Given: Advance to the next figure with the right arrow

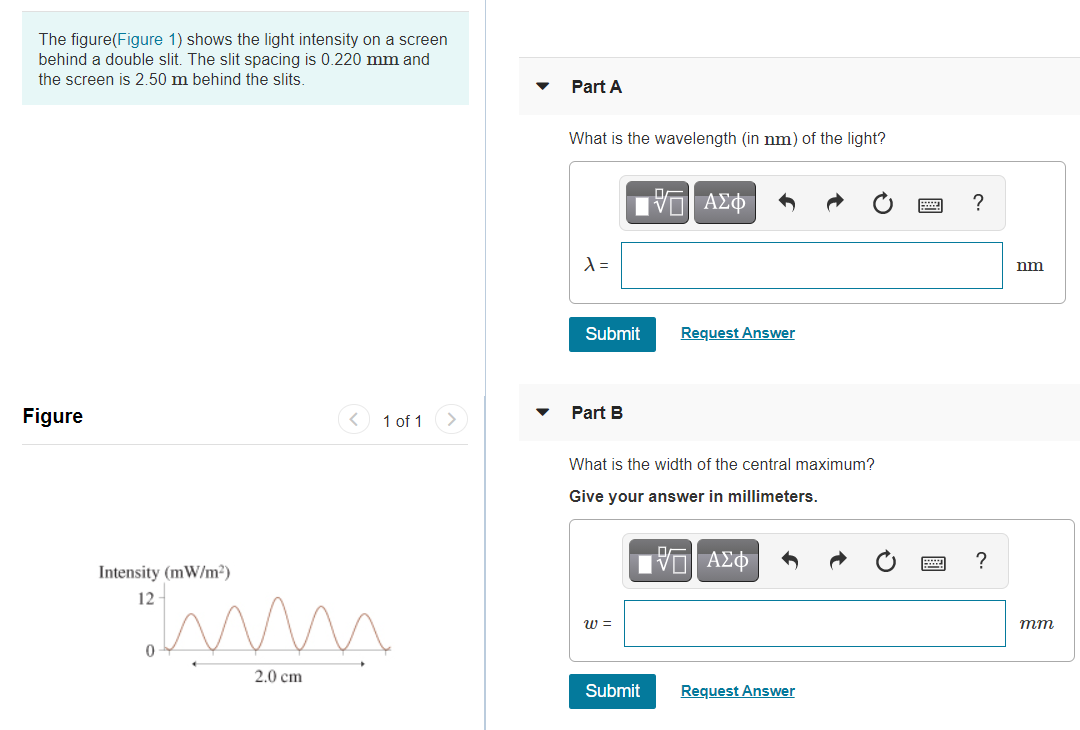Looking at the screenshot, I should click(451, 420).
